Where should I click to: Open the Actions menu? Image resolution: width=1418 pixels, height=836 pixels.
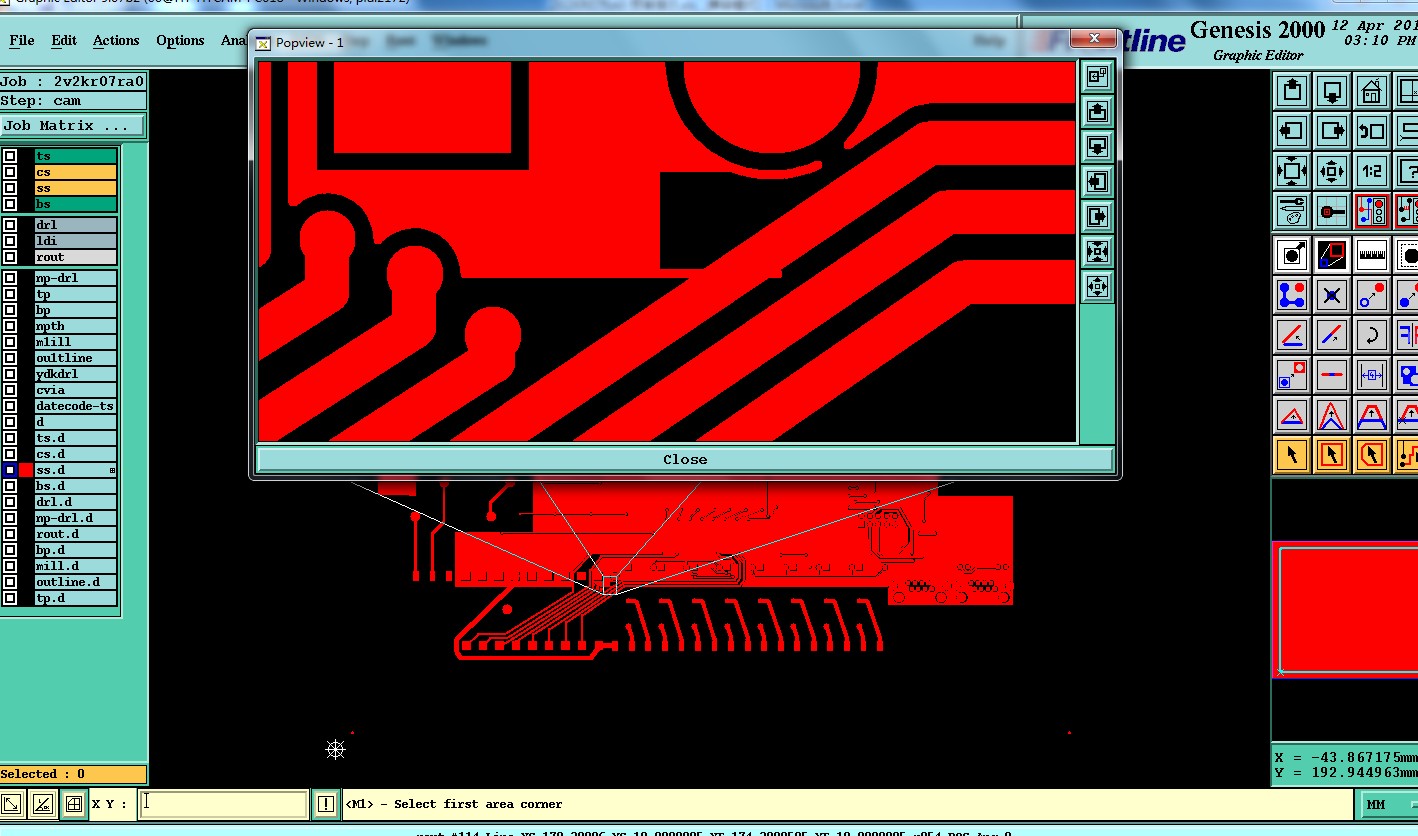point(116,41)
